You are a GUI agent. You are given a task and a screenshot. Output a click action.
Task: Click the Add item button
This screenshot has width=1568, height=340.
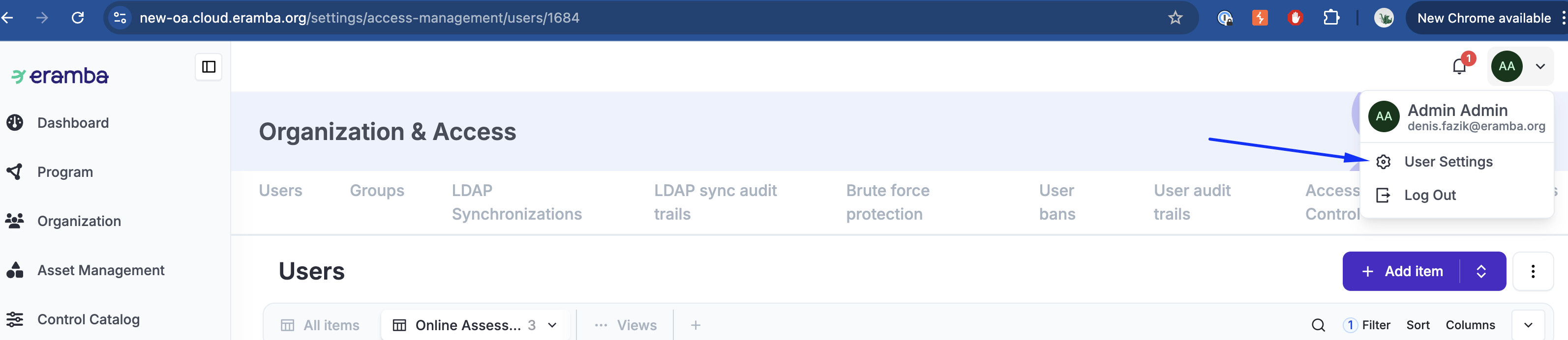pos(1402,271)
